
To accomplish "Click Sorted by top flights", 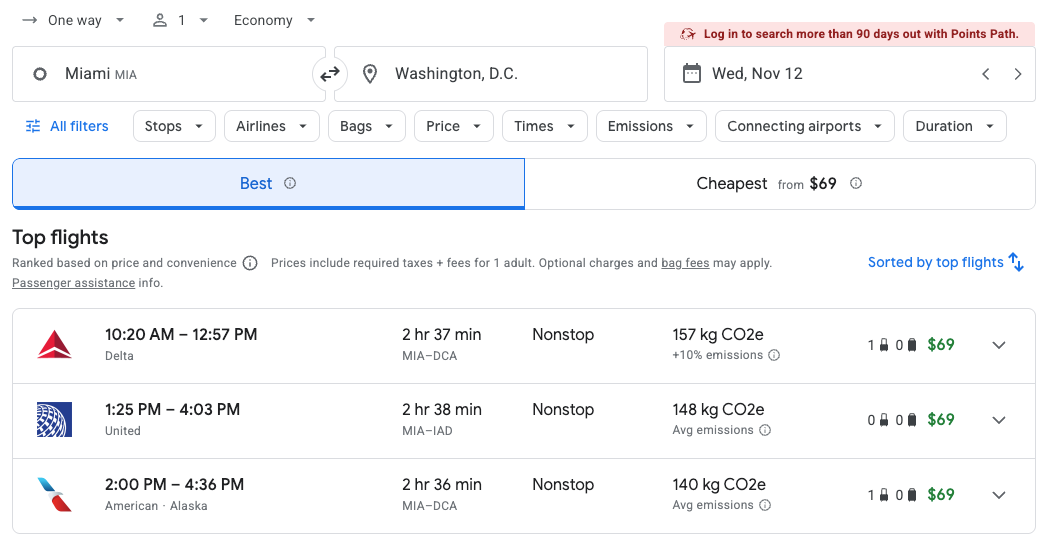I will pyautogui.click(x=946, y=262).
